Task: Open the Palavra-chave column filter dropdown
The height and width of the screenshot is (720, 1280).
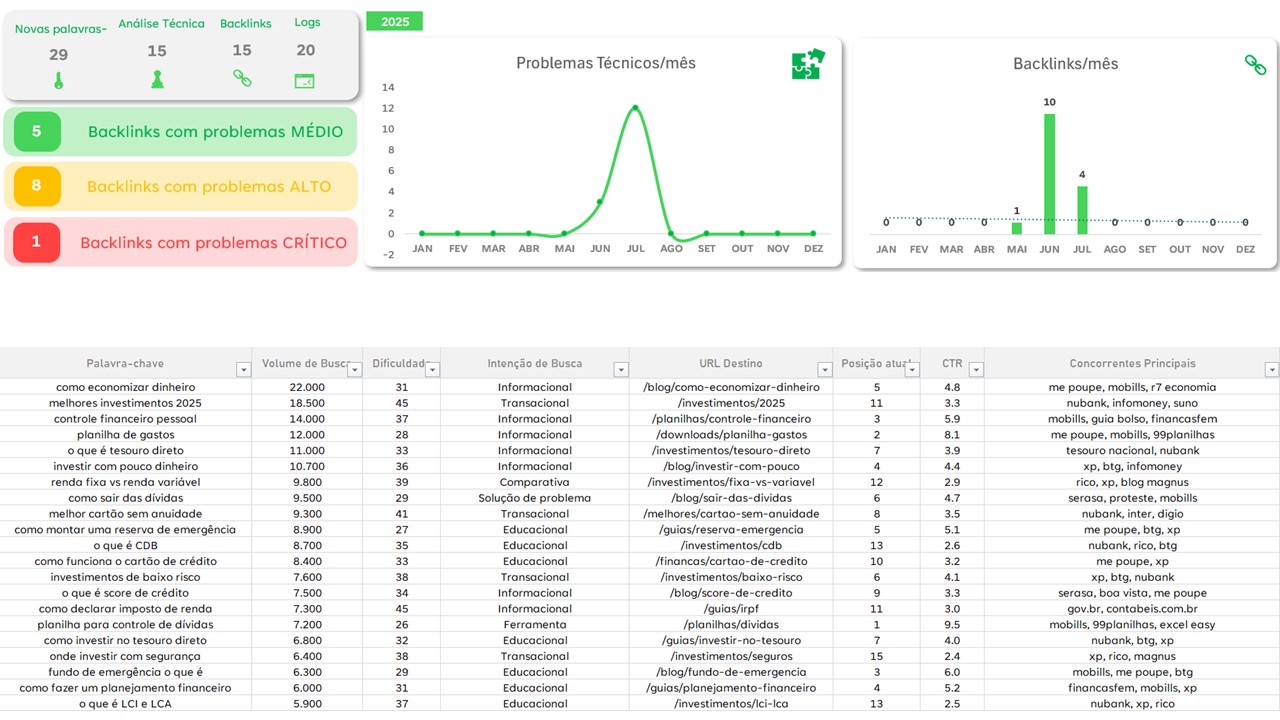Action: point(243,370)
